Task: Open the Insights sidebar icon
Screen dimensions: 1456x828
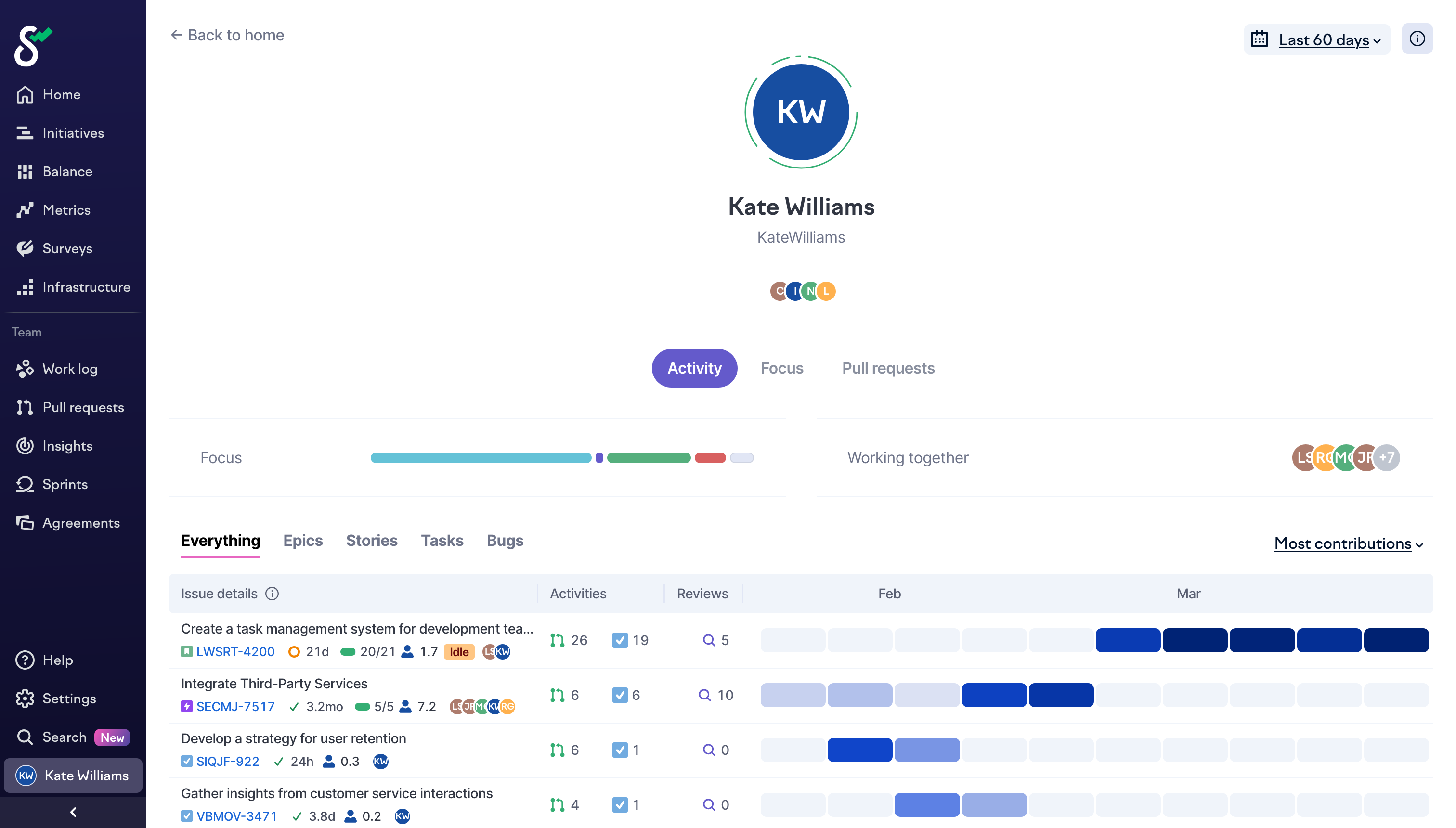Action: [25, 446]
